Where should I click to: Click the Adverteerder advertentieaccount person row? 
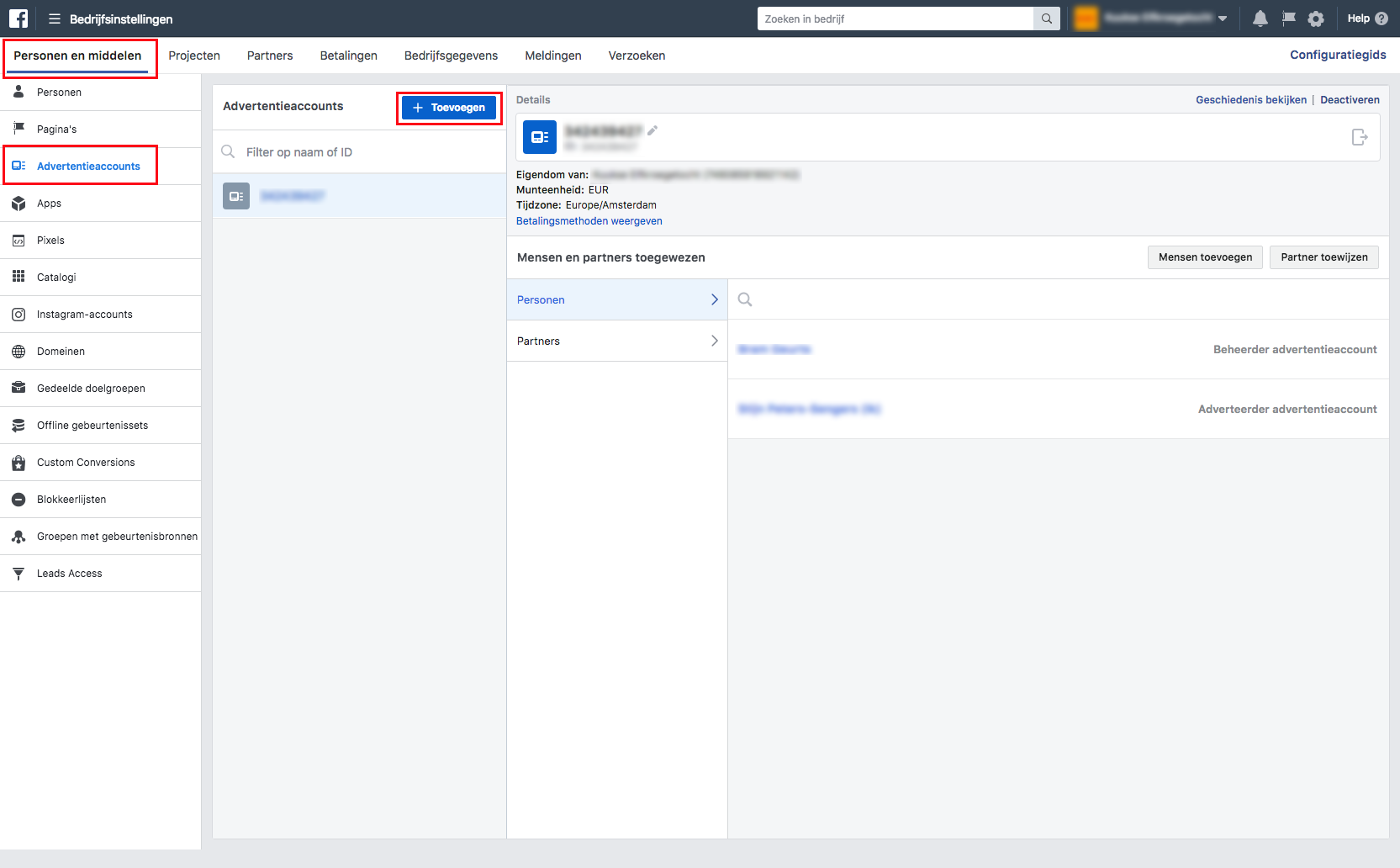point(1058,409)
